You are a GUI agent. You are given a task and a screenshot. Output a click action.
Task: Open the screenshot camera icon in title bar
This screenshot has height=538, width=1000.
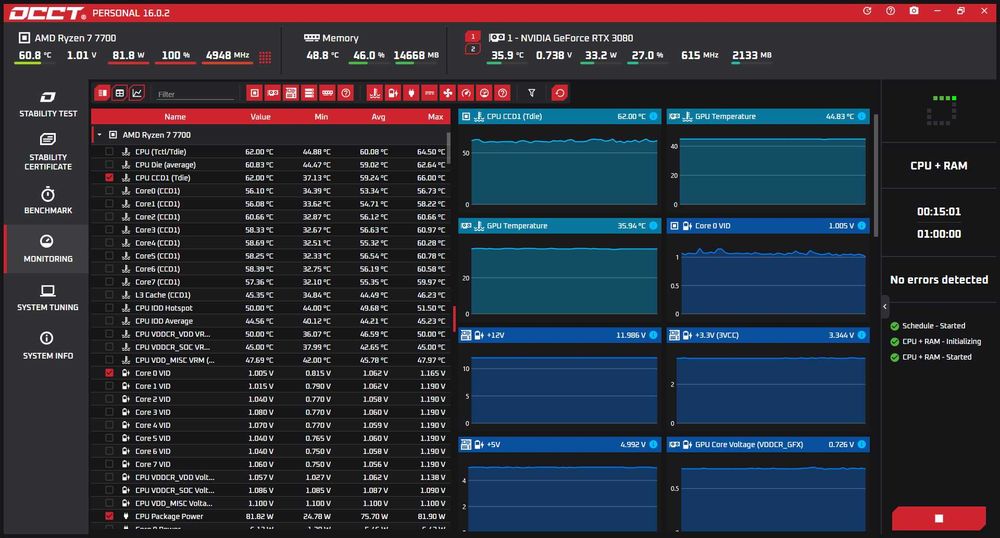pyautogui.click(x=914, y=11)
